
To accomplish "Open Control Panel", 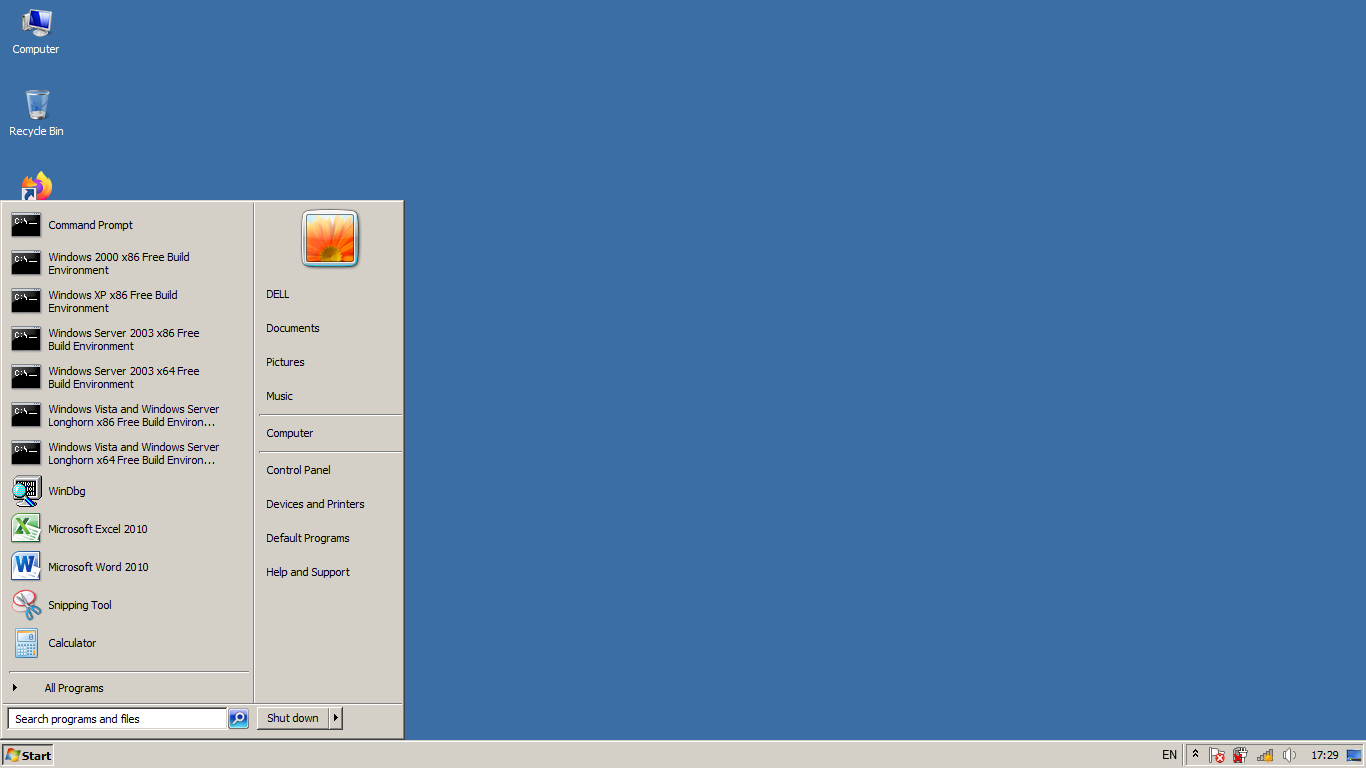I will tap(330, 470).
